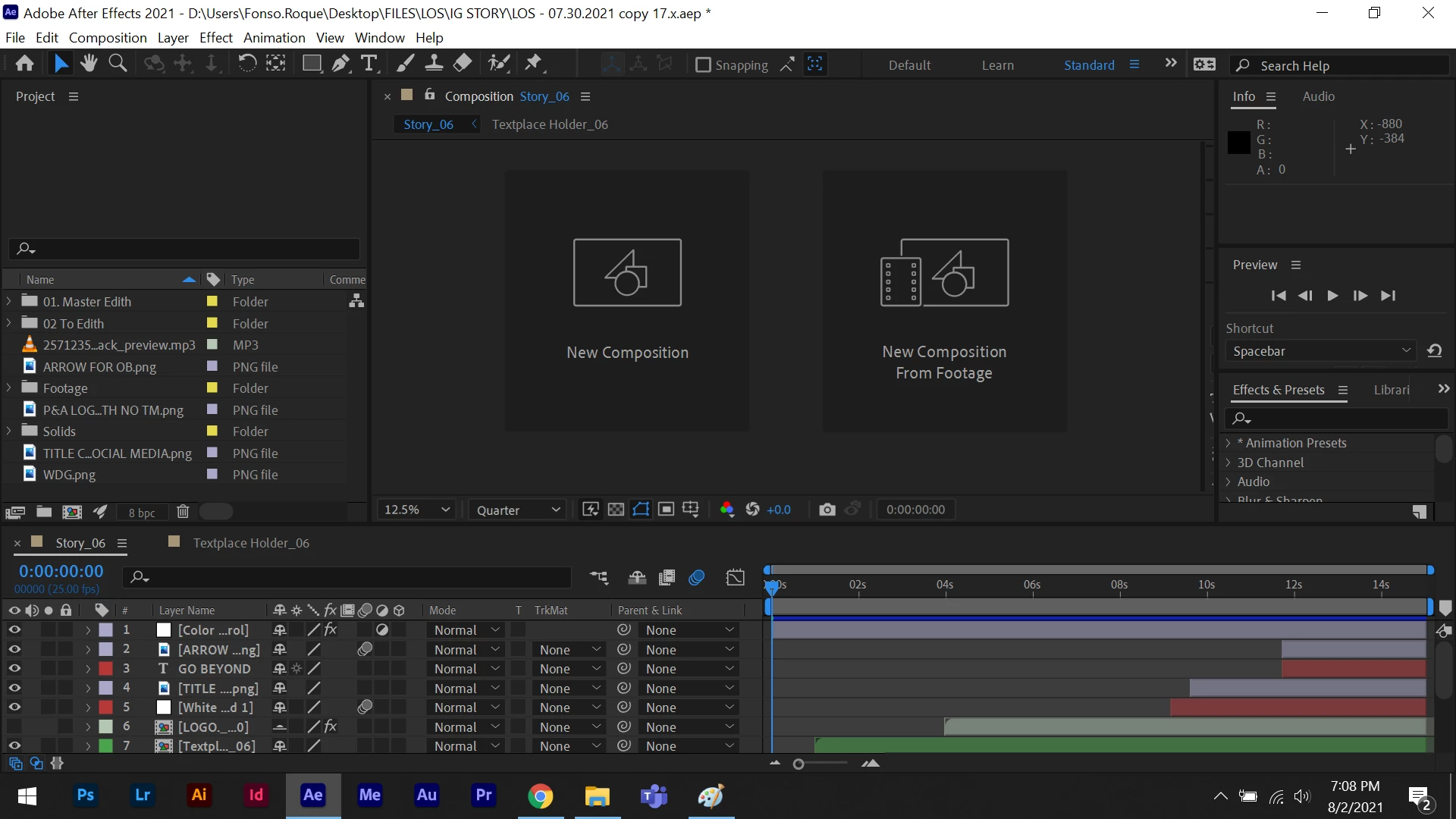Switch to the Learn workspace
This screenshot has width=1456, height=819.
pos(997,65)
